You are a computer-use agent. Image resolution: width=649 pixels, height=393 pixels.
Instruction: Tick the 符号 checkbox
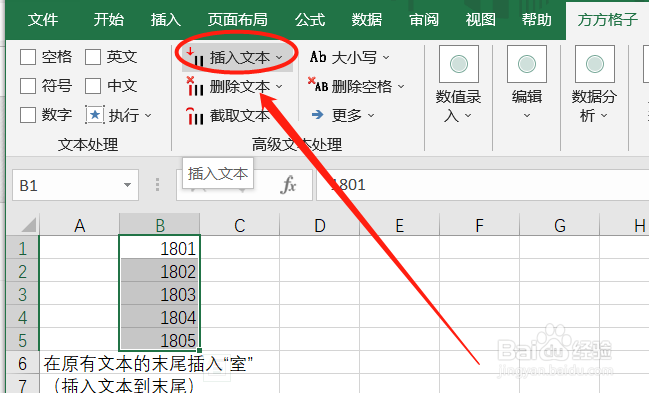28,86
